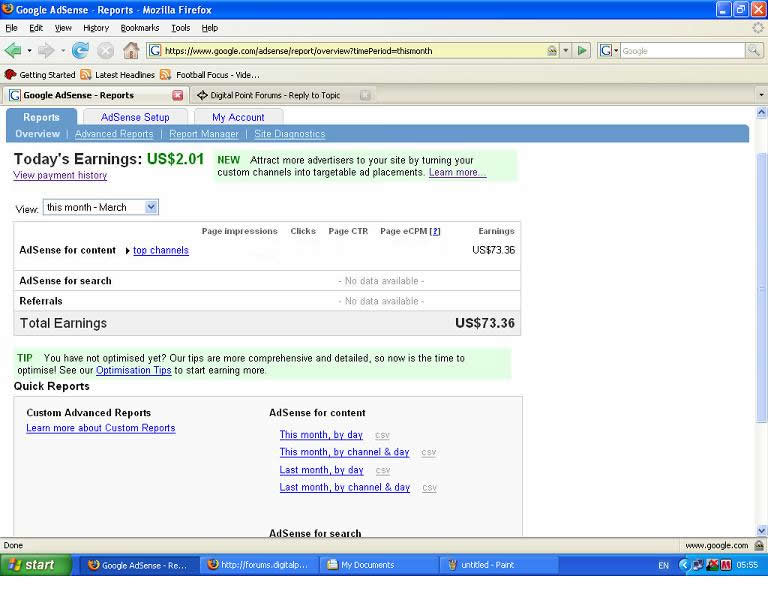Image resolution: width=768 pixels, height=600 pixels.
Task: Expand the tab list dropdown arrow
Action: pyautogui.click(x=761, y=95)
